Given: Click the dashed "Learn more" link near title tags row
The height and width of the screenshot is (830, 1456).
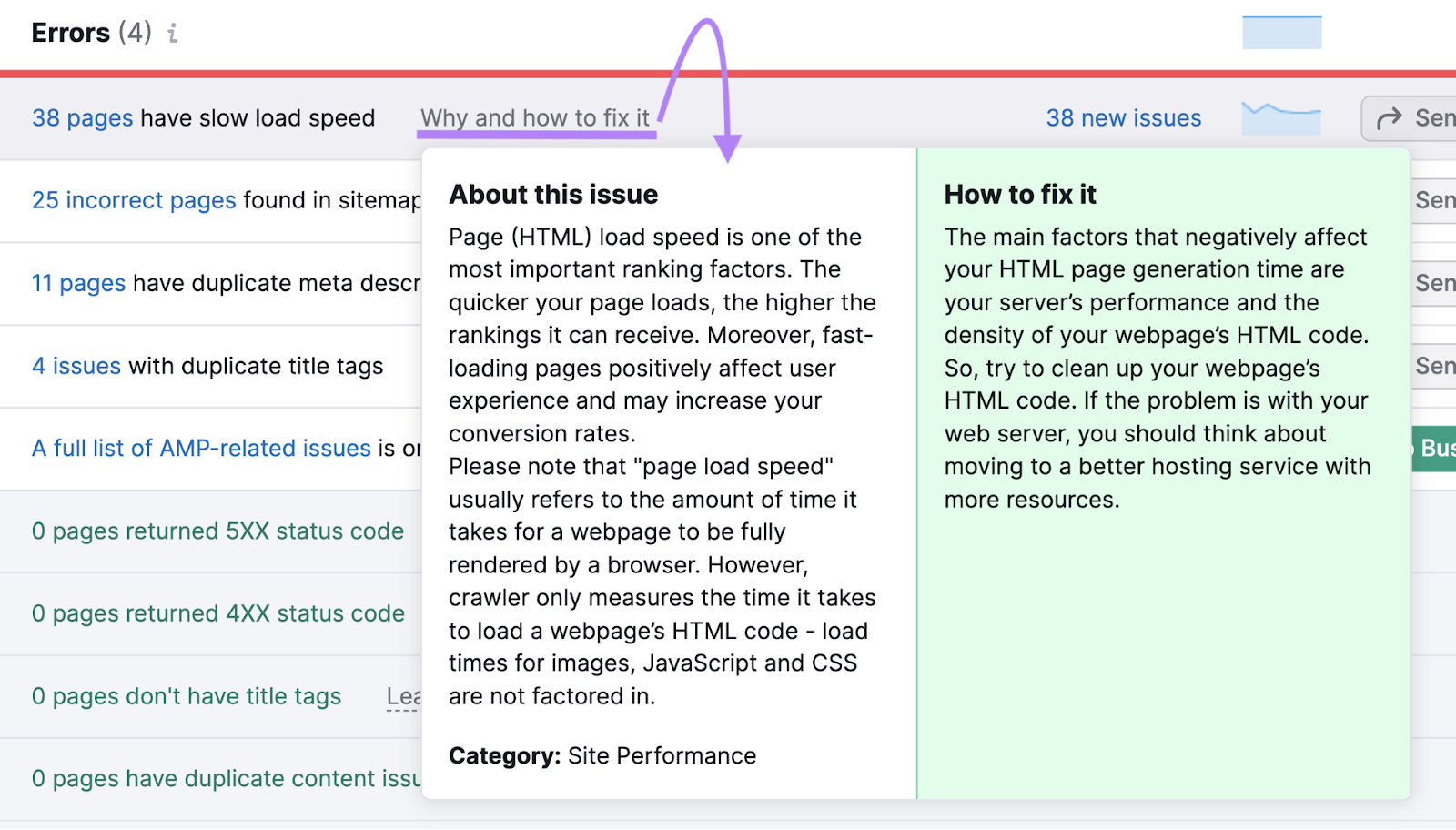Looking at the screenshot, I should (402, 696).
